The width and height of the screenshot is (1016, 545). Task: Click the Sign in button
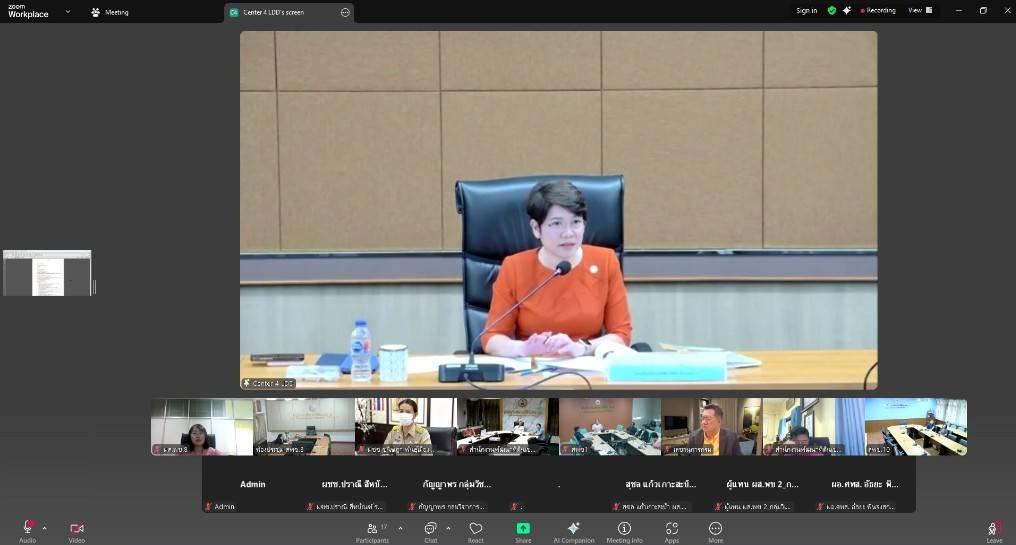[806, 11]
